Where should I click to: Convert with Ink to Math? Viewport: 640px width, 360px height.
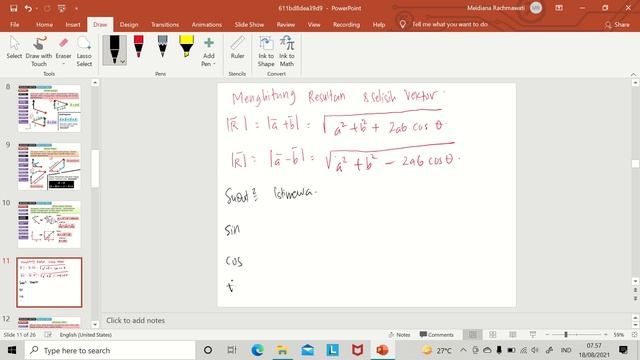pos(287,51)
